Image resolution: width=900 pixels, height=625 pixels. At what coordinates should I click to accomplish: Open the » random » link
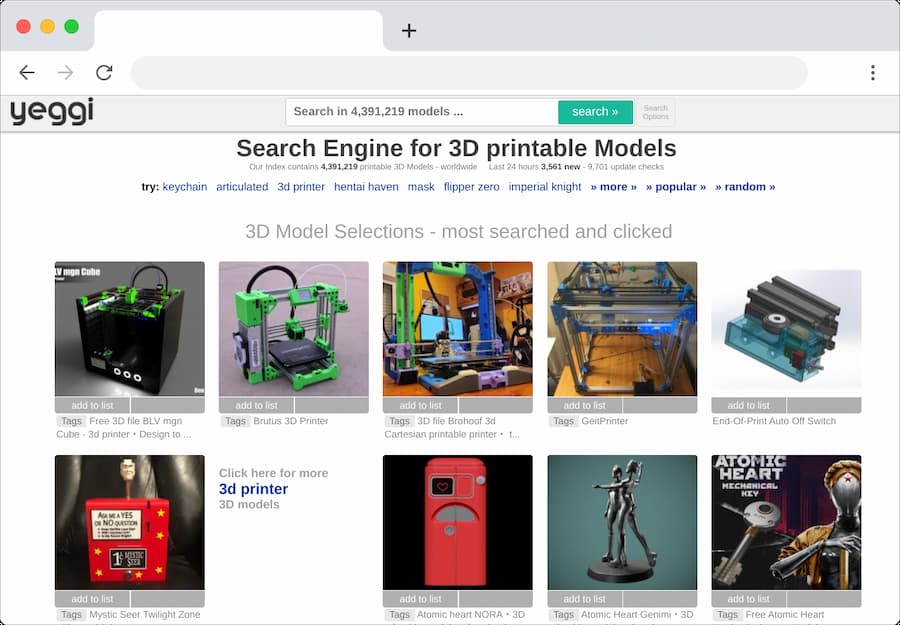pyautogui.click(x=745, y=187)
